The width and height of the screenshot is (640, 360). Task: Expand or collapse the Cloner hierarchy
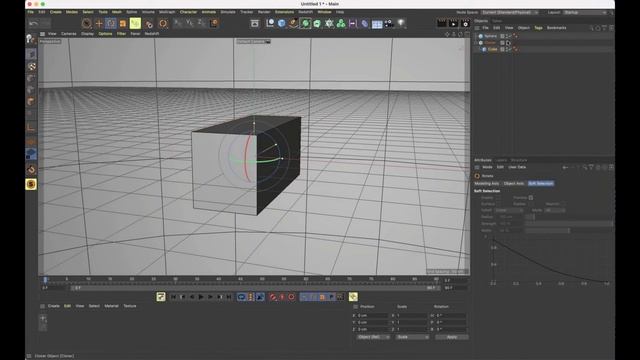[476, 42]
